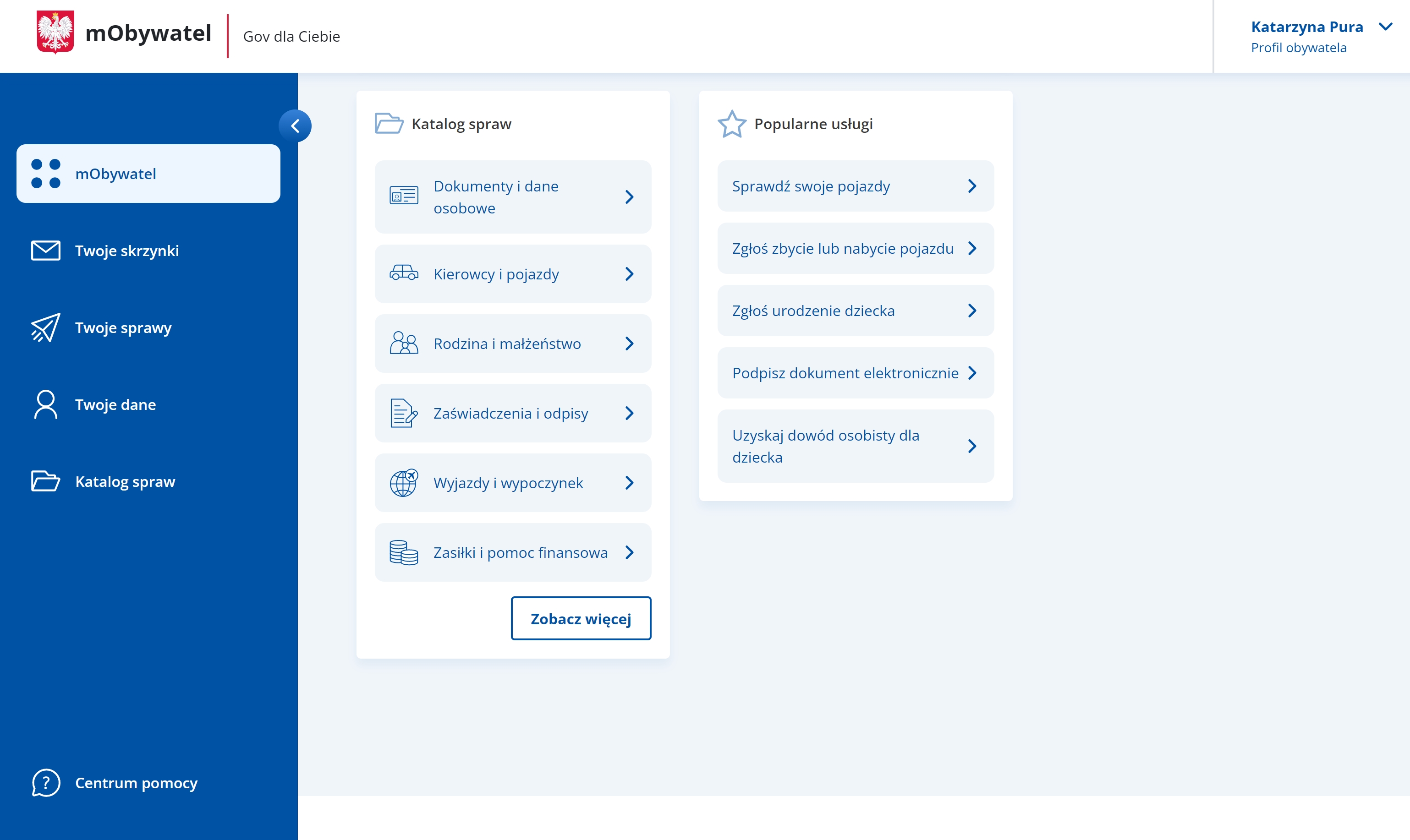This screenshot has width=1410, height=840.
Task: Click the people icon for Rodzina i małżeństwo
Action: point(404,343)
